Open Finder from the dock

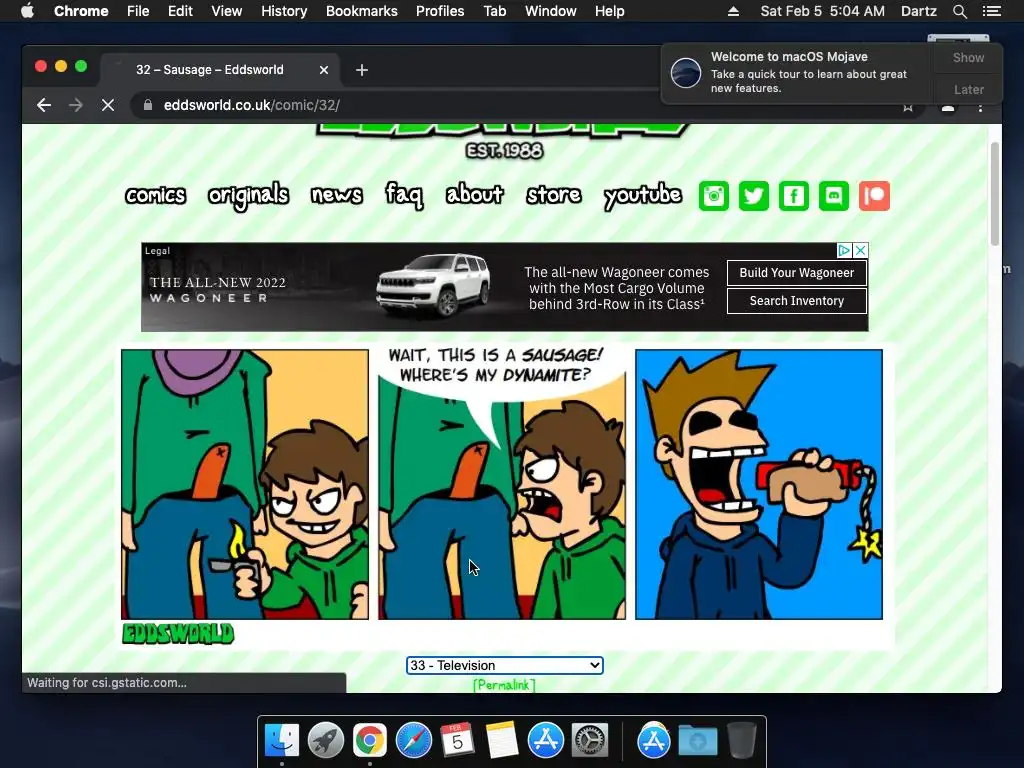pos(282,741)
